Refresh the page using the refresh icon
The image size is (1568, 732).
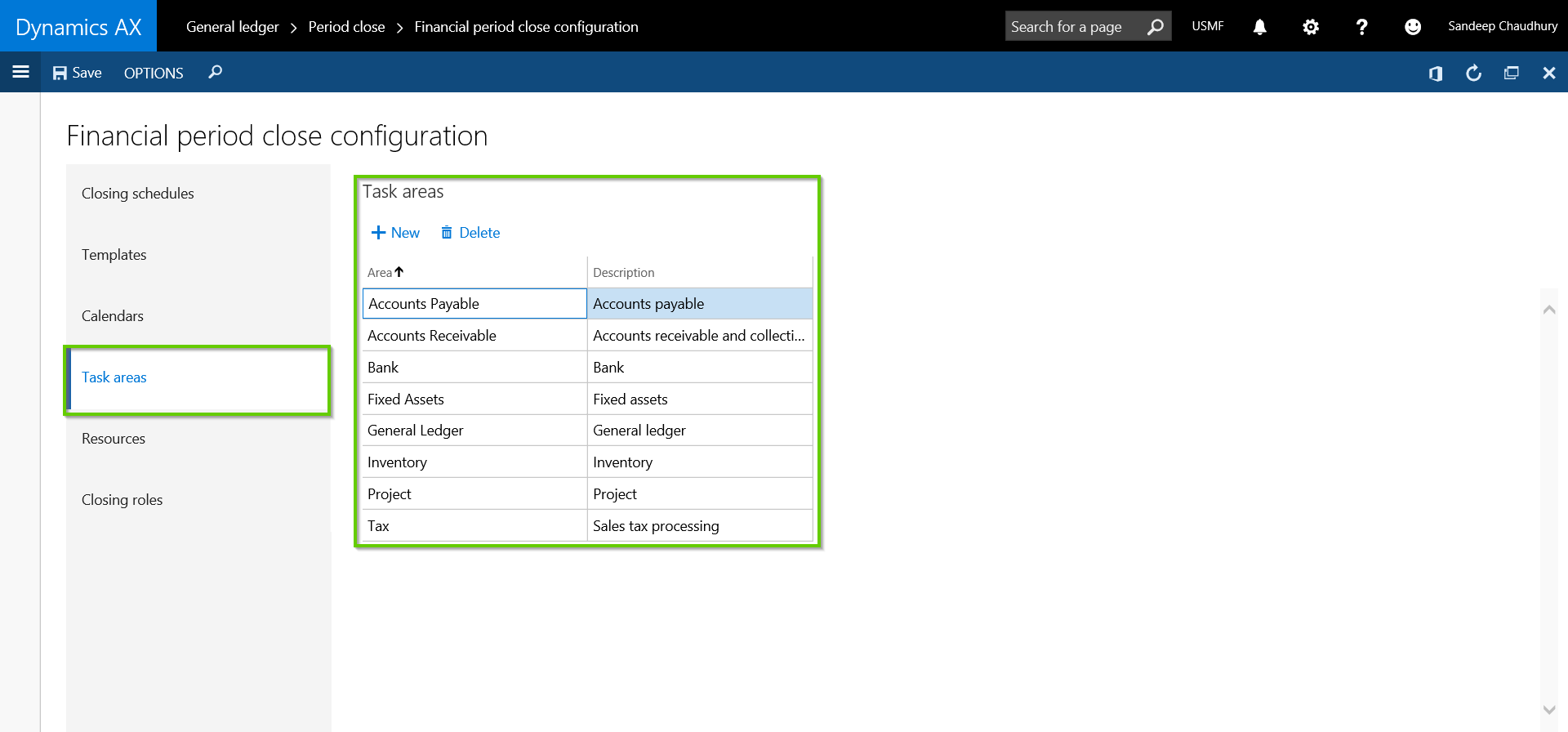coord(1473,74)
